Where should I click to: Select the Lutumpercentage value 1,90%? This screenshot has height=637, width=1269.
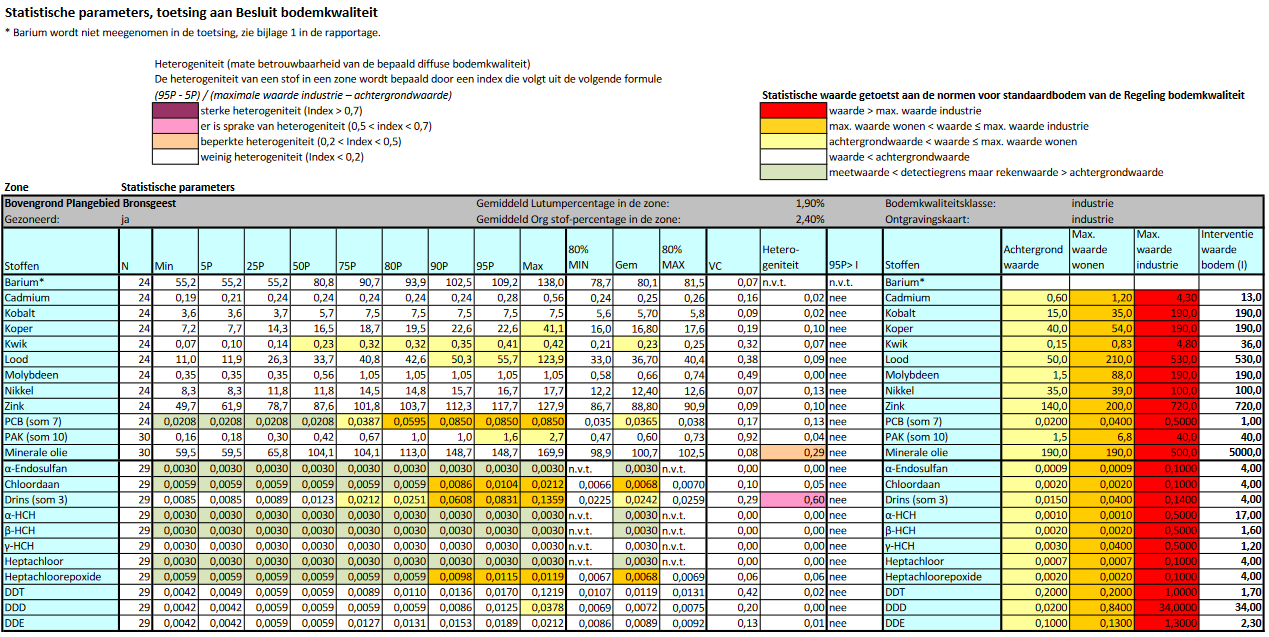coord(810,203)
